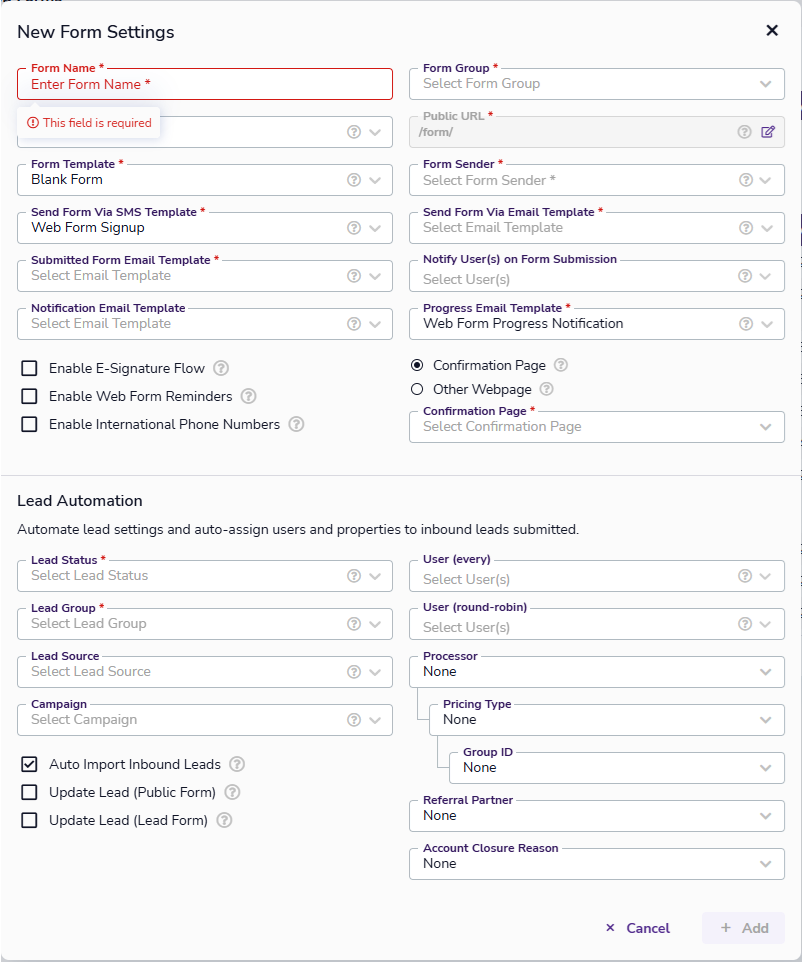This screenshot has height=963, width=802.
Task: Open the Confirmation Page dropdown
Action: point(596,427)
